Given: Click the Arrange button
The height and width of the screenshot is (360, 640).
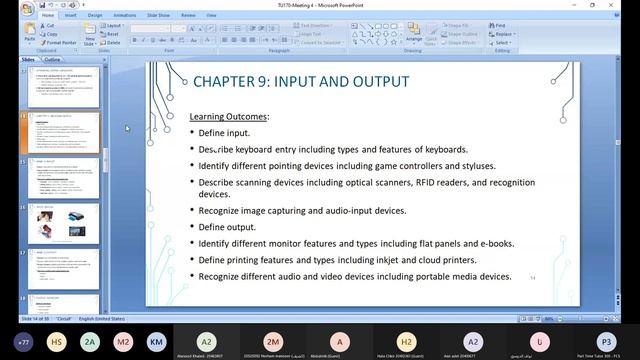Looking at the screenshot, I should tap(413, 33).
